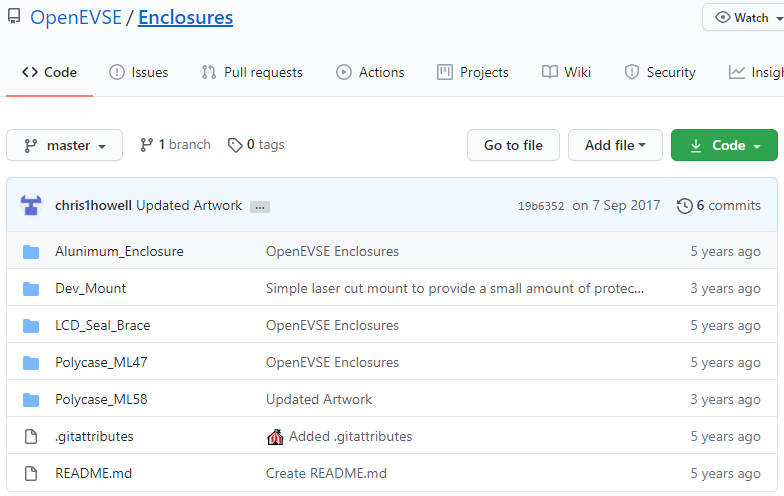784x496 pixels.
Task: Click the download arrow icon on Code button
Action: tap(696, 146)
